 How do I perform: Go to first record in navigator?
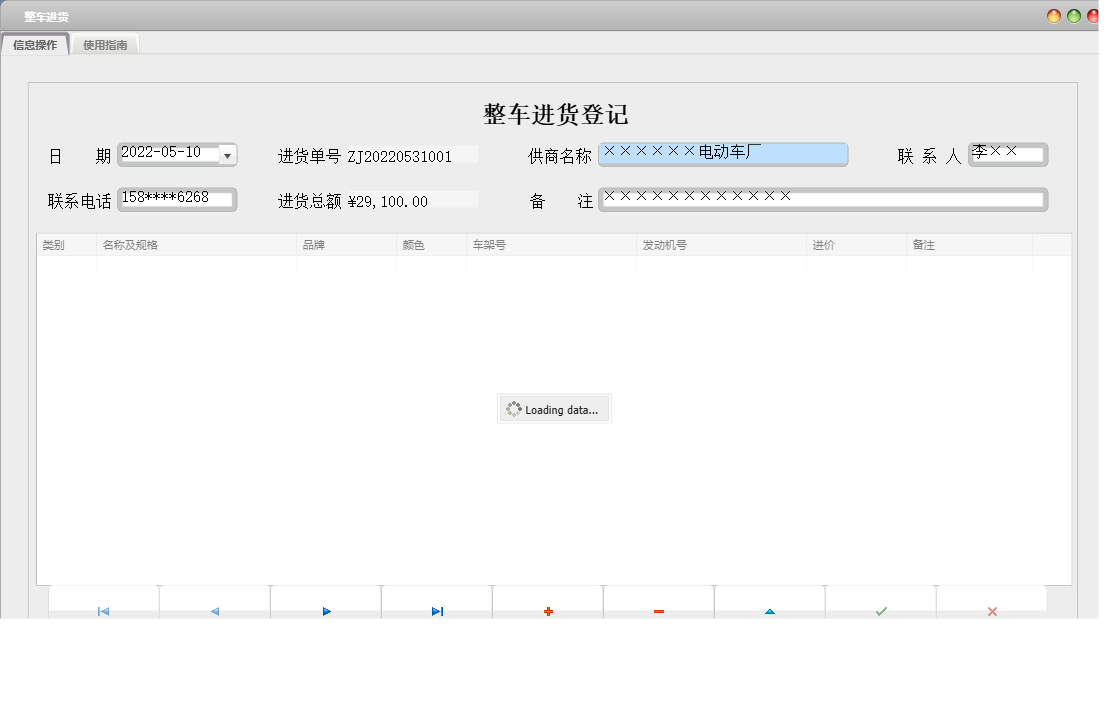[103, 611]
